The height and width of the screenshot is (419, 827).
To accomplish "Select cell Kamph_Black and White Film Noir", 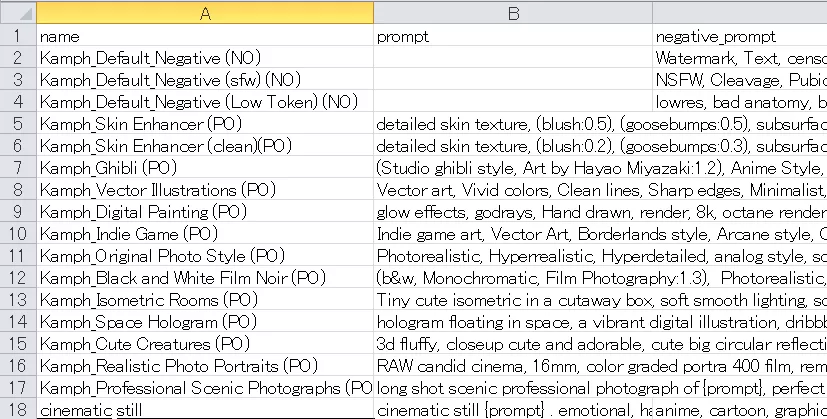I will point(205,278).
